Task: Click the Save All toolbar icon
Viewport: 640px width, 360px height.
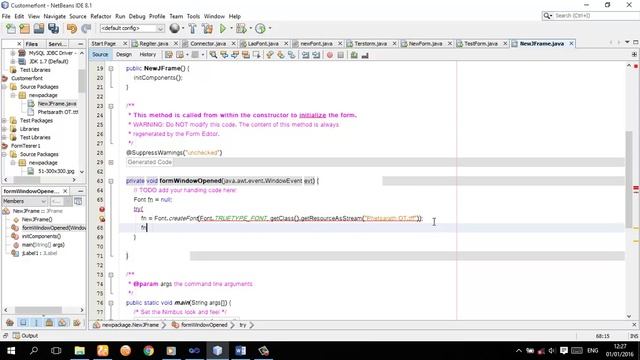Action: tap(53, 29)
